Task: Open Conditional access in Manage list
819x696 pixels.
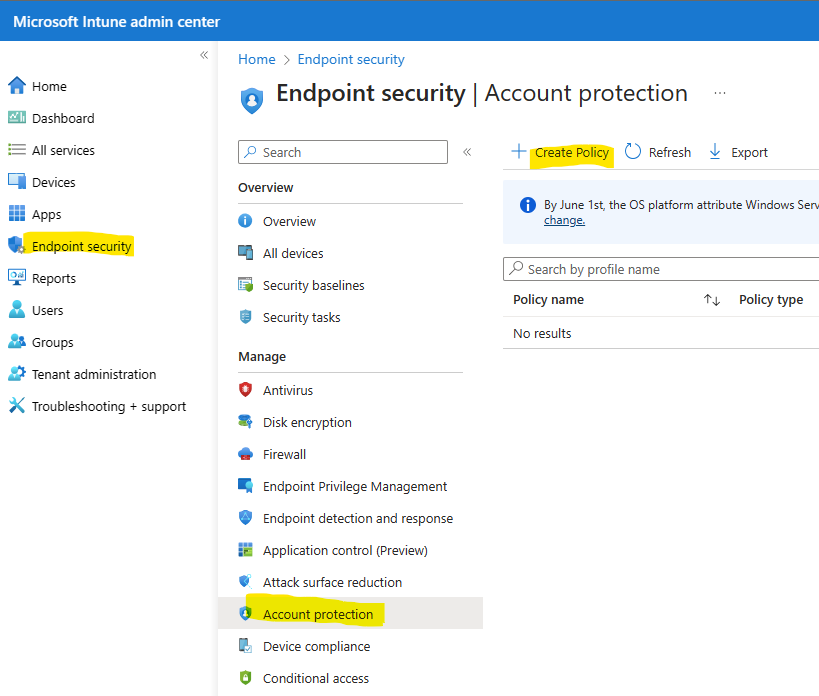Action: [315, 678]
